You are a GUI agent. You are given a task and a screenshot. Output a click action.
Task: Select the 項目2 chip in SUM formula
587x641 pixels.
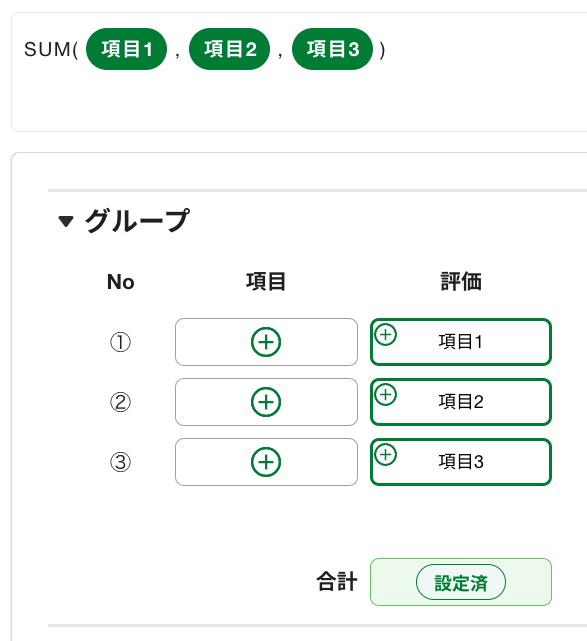(229, 49)
